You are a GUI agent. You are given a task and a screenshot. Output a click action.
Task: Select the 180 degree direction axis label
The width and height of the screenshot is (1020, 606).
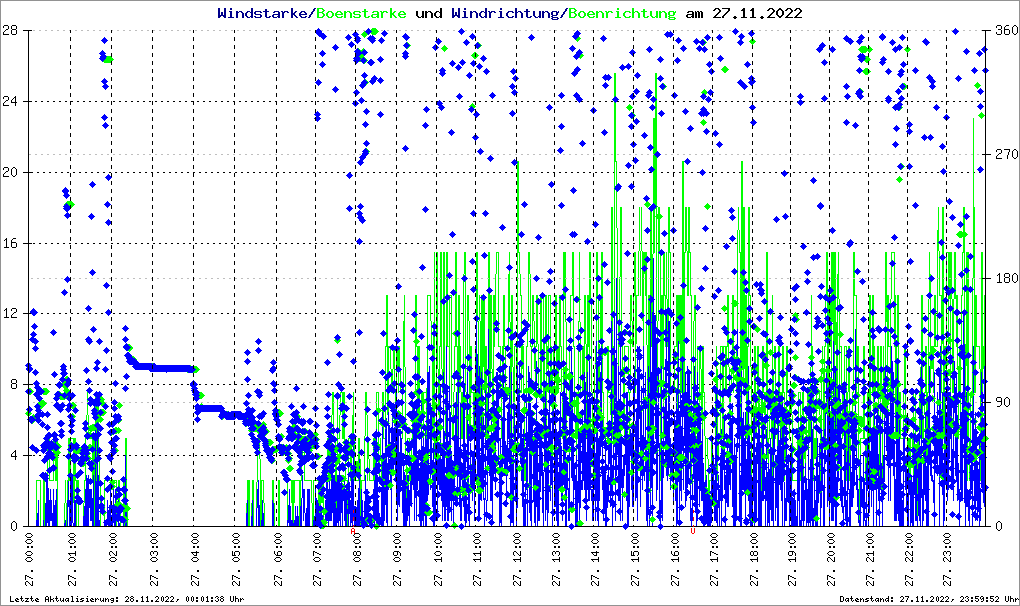(1006, 278)
